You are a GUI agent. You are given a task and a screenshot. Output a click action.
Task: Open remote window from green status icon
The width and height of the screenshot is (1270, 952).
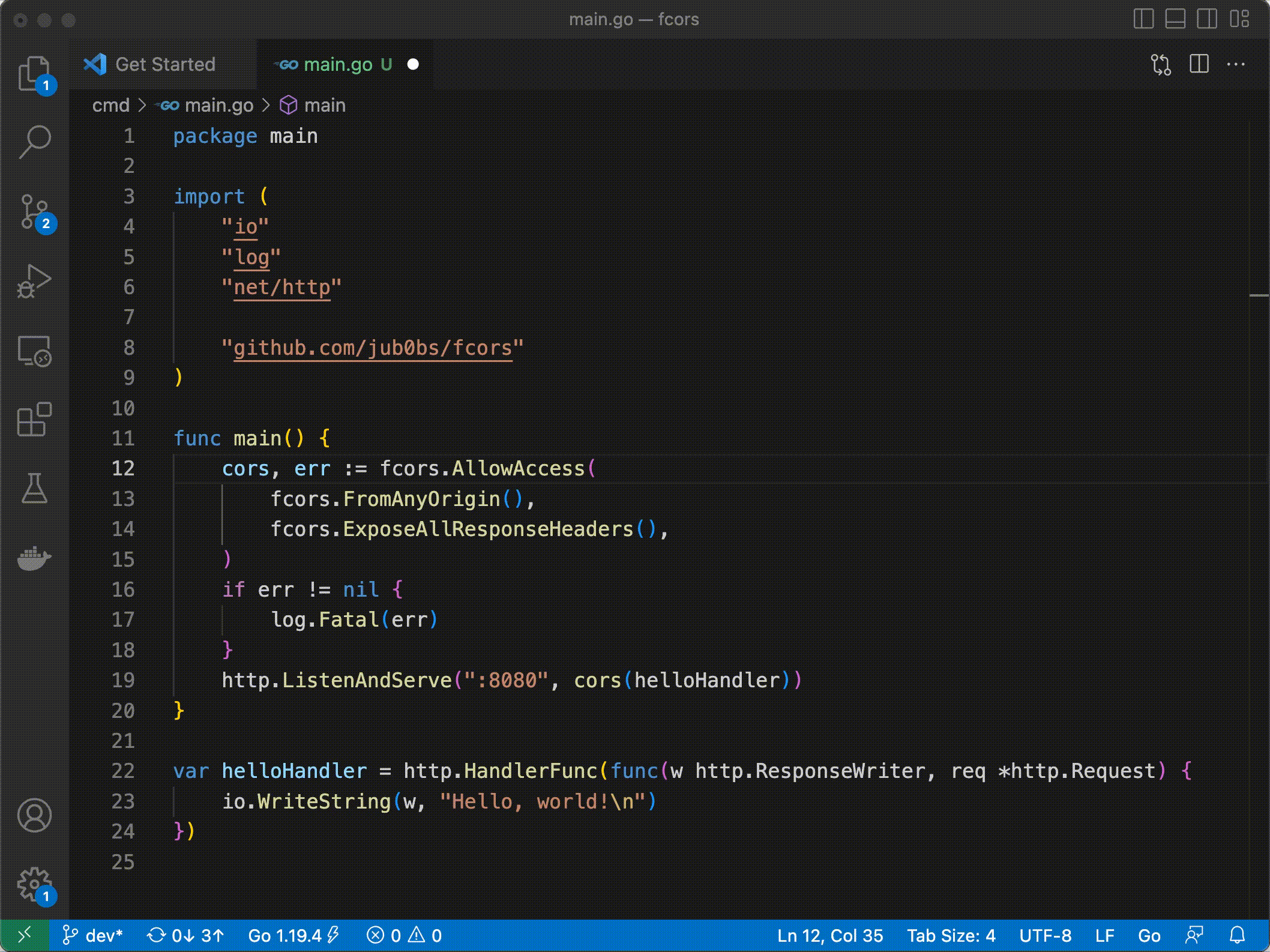[x=25, y=935]
